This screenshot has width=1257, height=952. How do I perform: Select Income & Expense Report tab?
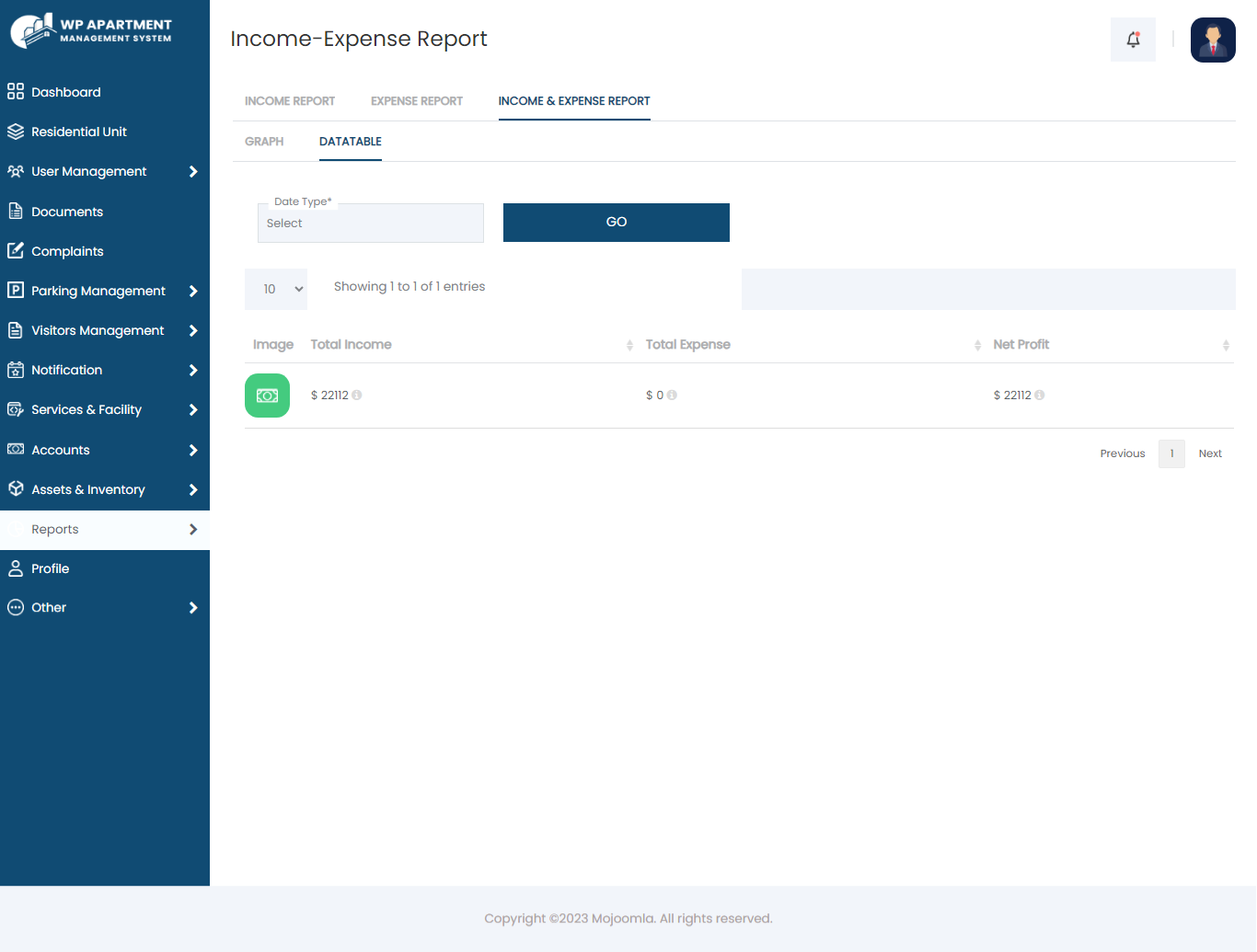coord(574,101)
